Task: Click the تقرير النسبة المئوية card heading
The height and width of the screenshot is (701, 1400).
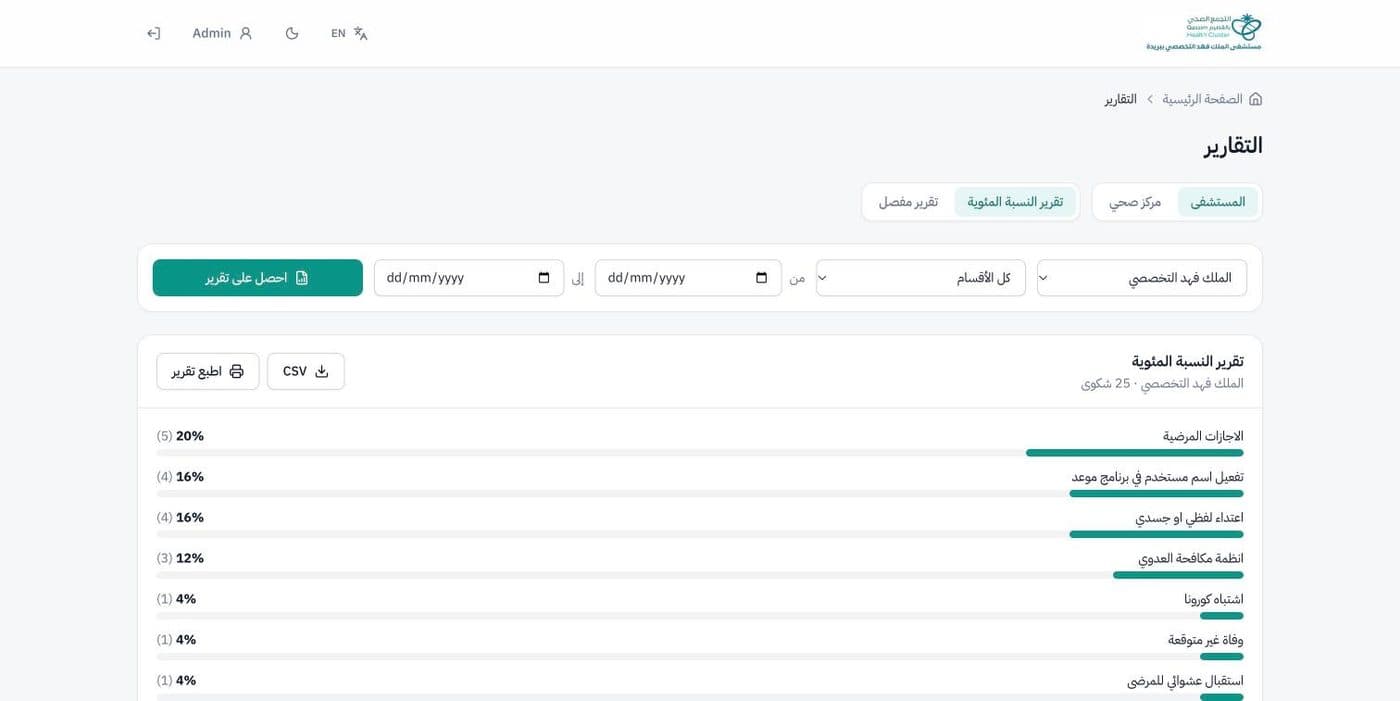Action: click(1188, 361)
